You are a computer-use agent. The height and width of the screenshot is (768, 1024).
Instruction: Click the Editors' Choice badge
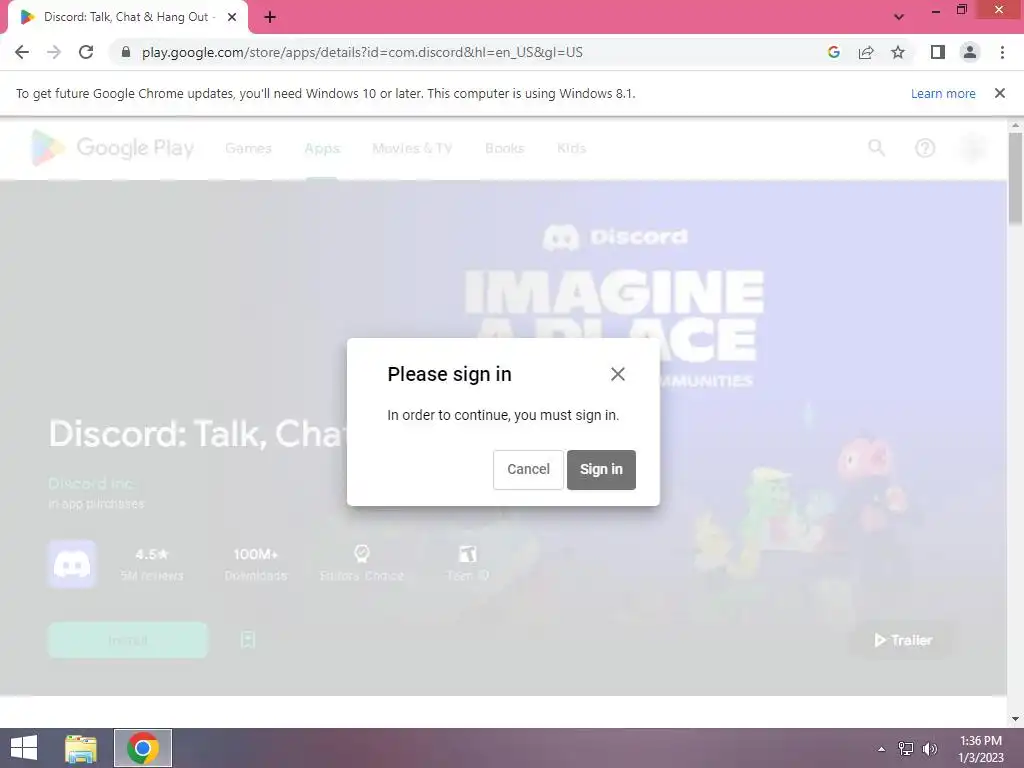(362, 564)
